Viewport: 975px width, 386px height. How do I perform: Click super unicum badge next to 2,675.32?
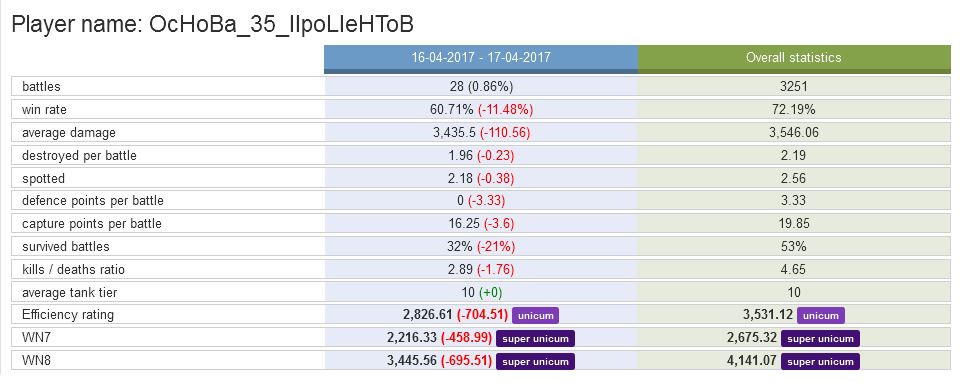pos(821,338)
